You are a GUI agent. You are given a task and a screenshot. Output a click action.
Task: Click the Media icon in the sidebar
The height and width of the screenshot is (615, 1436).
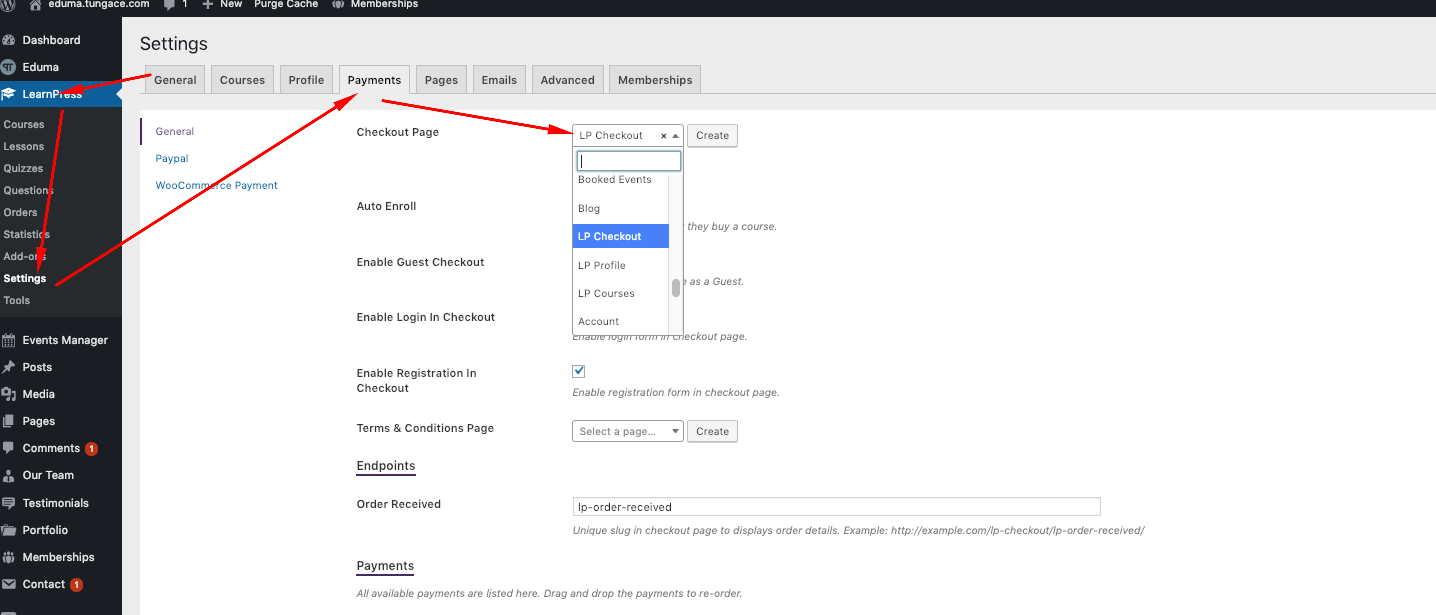(x=9, y=394)
